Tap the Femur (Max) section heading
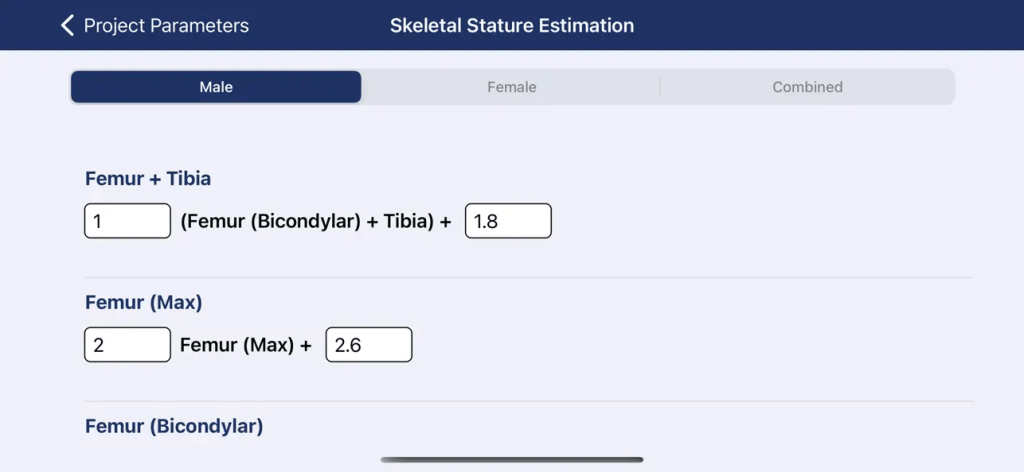 (x=144, y=302)
